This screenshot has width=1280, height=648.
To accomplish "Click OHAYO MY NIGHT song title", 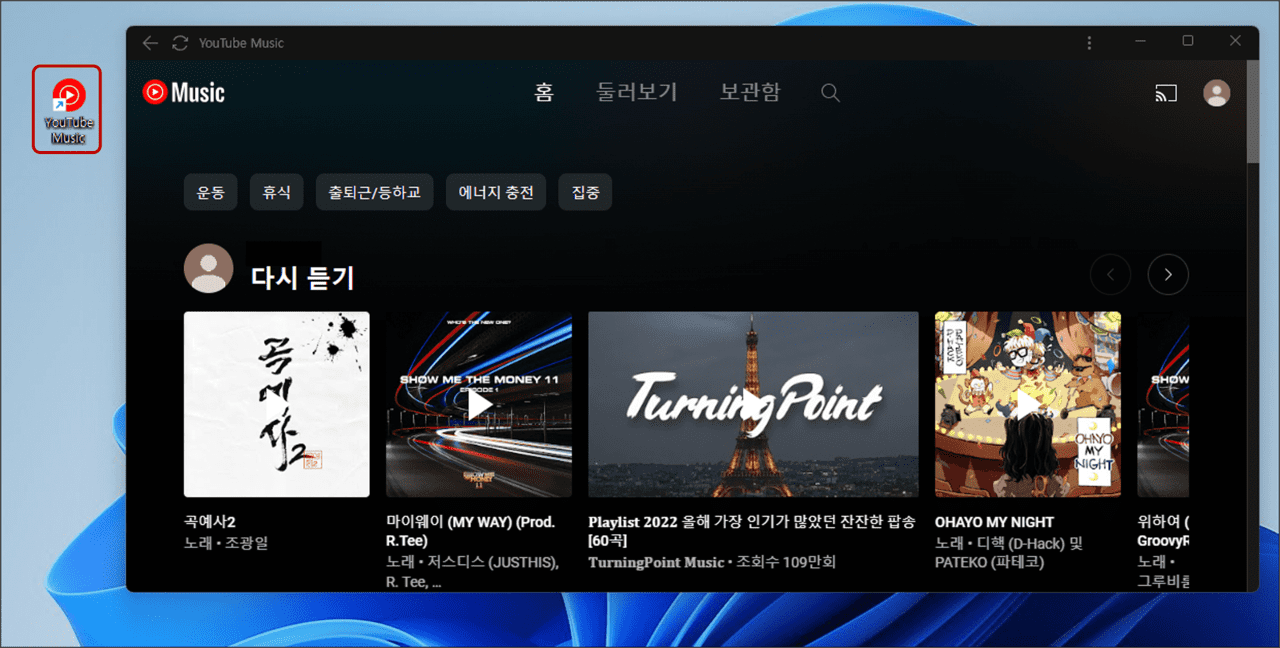I will click(x=994, y=522).
